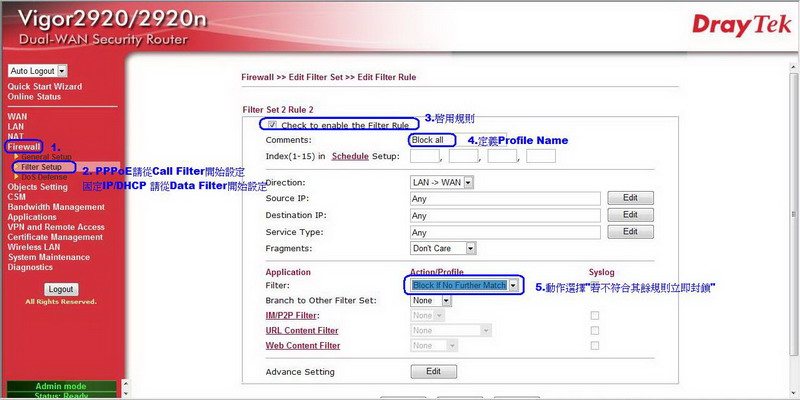Open the Fragments dropdown
The image size is (800, 400).
click(443, 248)
